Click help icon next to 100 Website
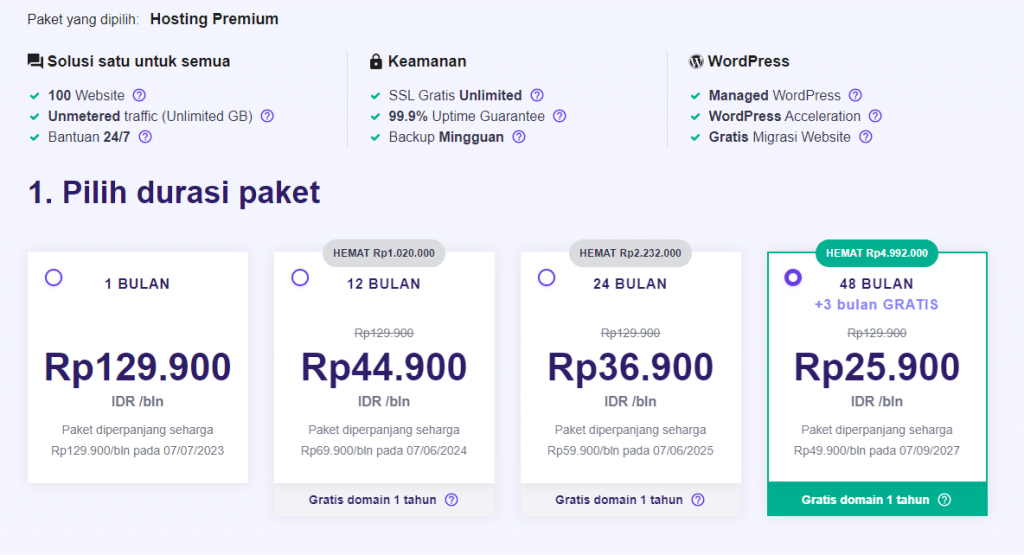 (x=139, y=96)
